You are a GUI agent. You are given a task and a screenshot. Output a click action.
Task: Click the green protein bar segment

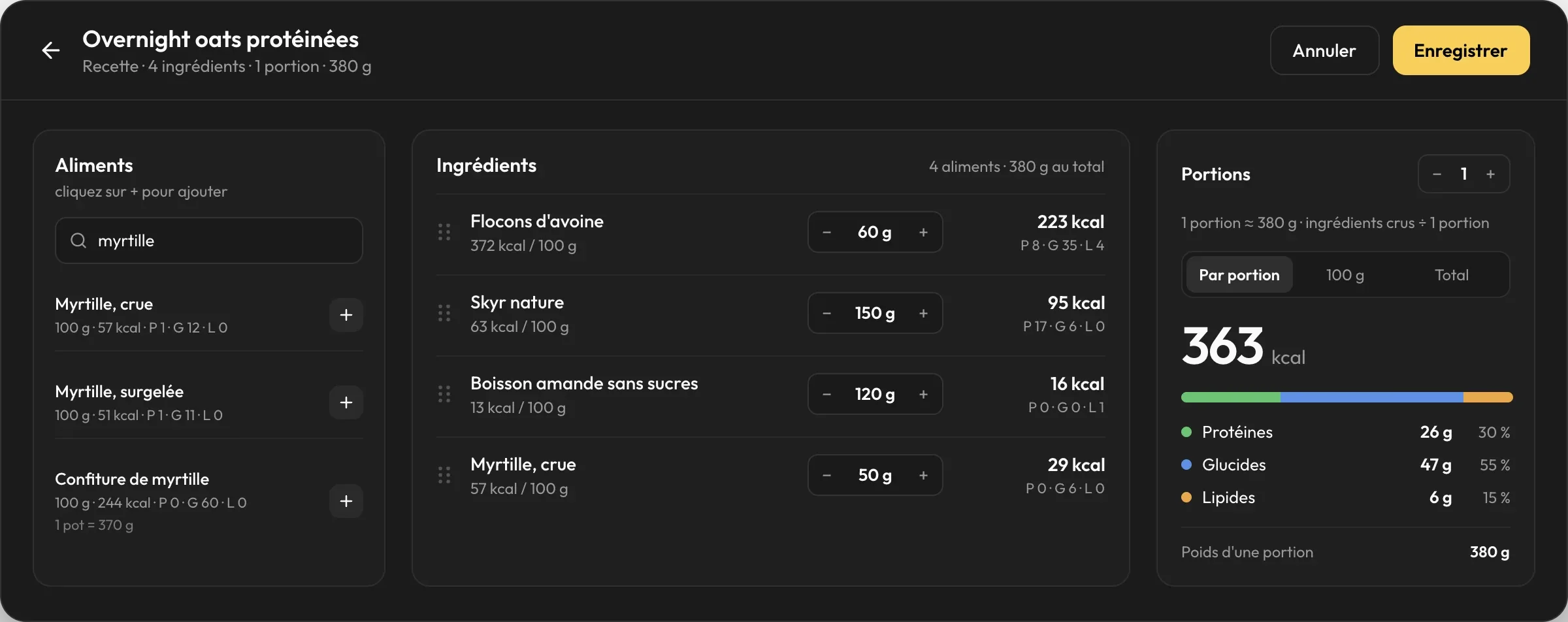click(1231, 397)
